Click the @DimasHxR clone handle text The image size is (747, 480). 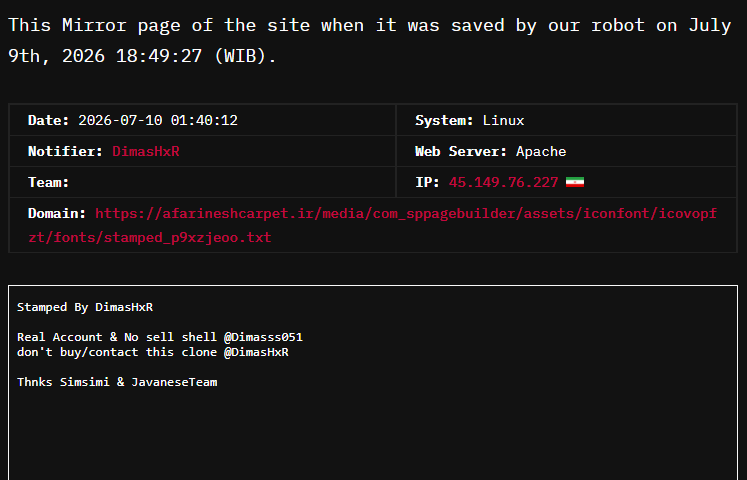point(256,352)
